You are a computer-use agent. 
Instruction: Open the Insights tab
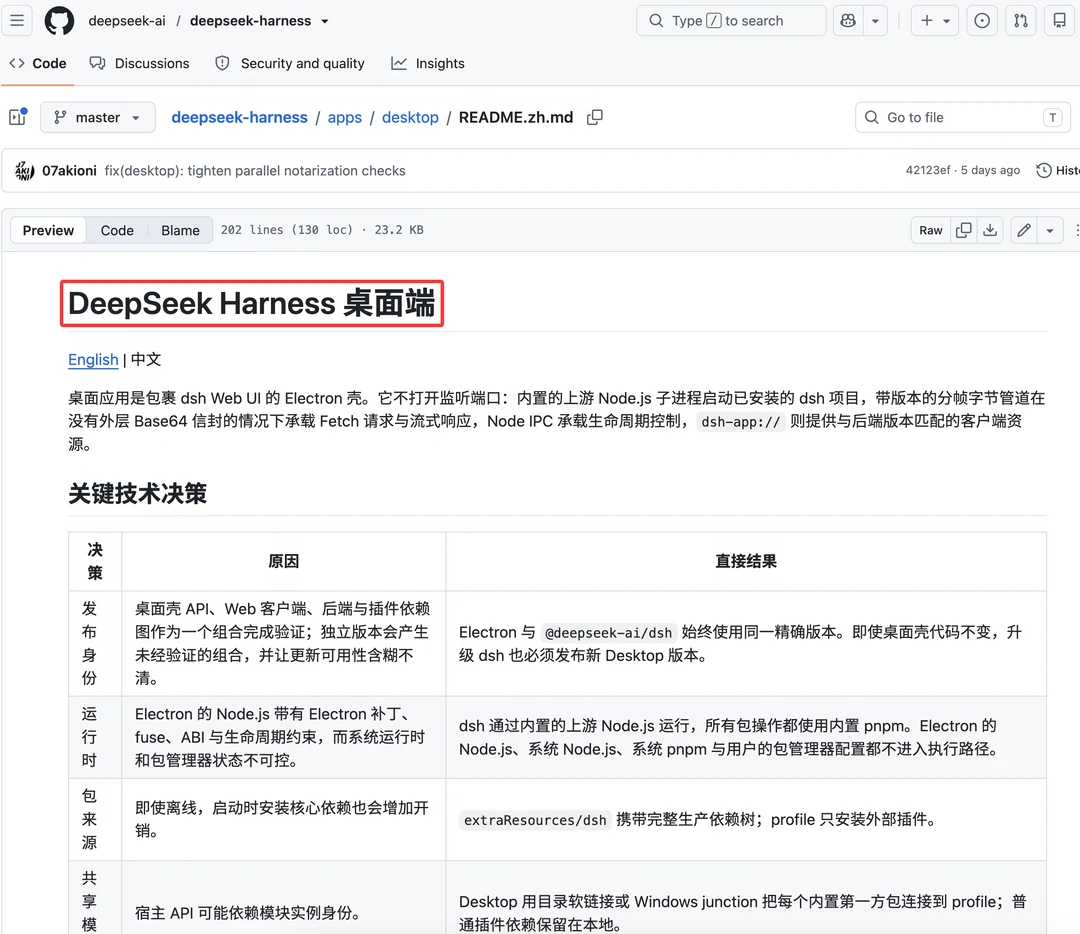(428, 63)
